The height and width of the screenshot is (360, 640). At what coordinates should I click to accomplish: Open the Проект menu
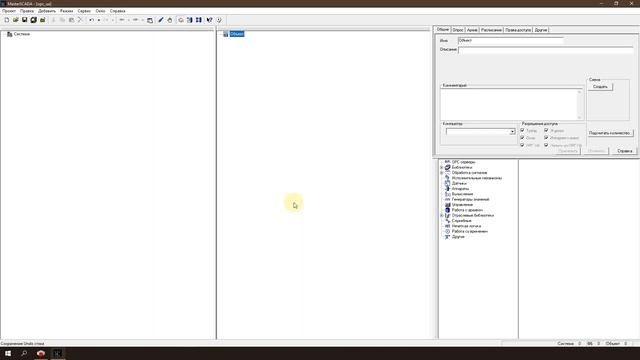9,11
